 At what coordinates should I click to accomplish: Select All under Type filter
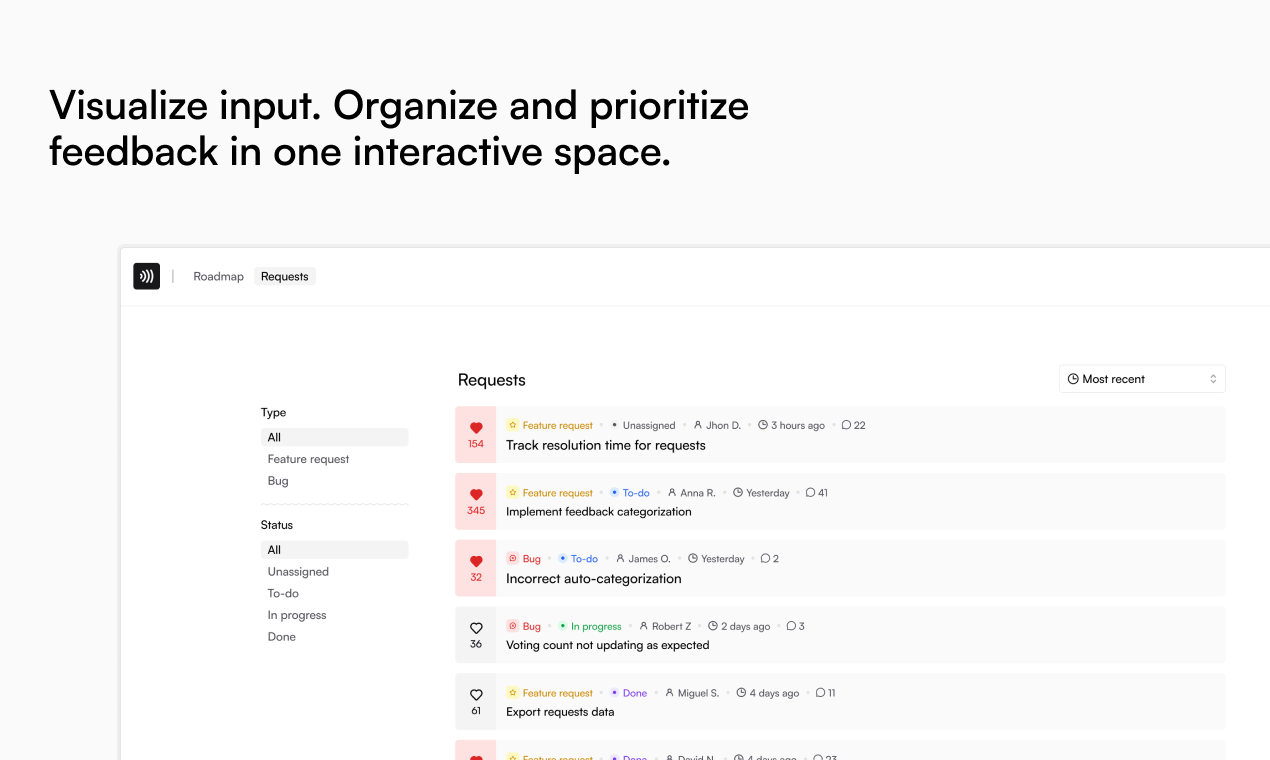coord(335,437)
